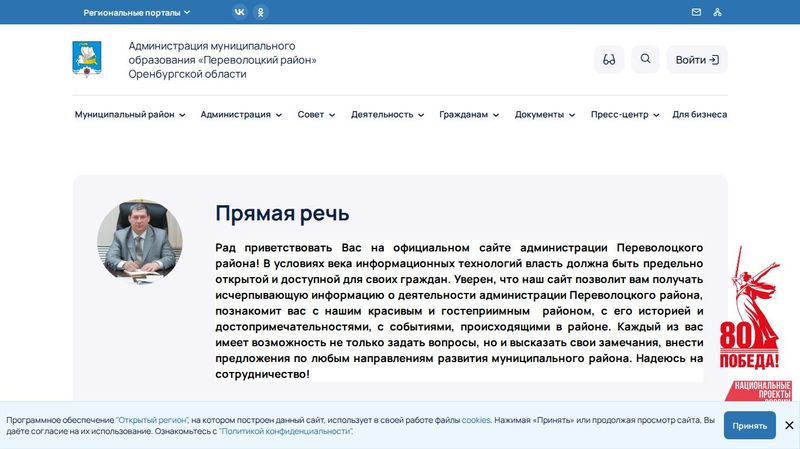Click the Perevolotsky district coat of arms

pos(87,59)
